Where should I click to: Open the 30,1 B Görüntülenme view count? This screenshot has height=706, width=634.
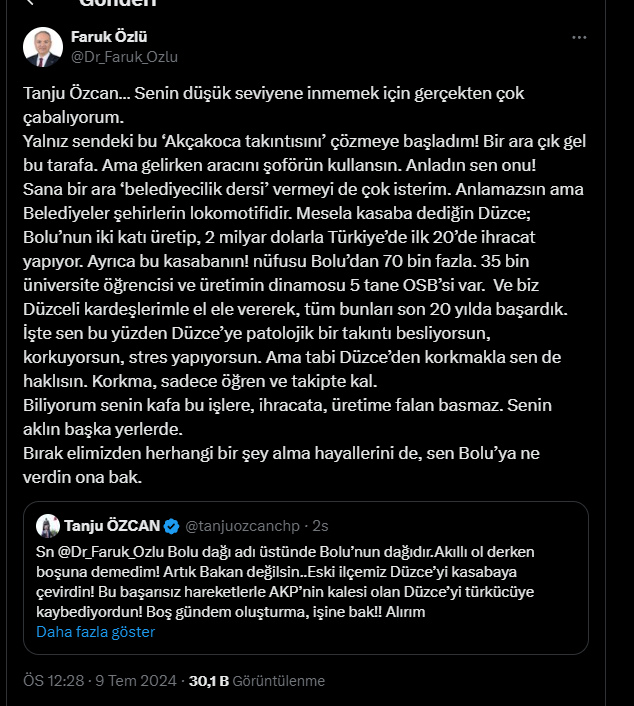pos(257,680)
